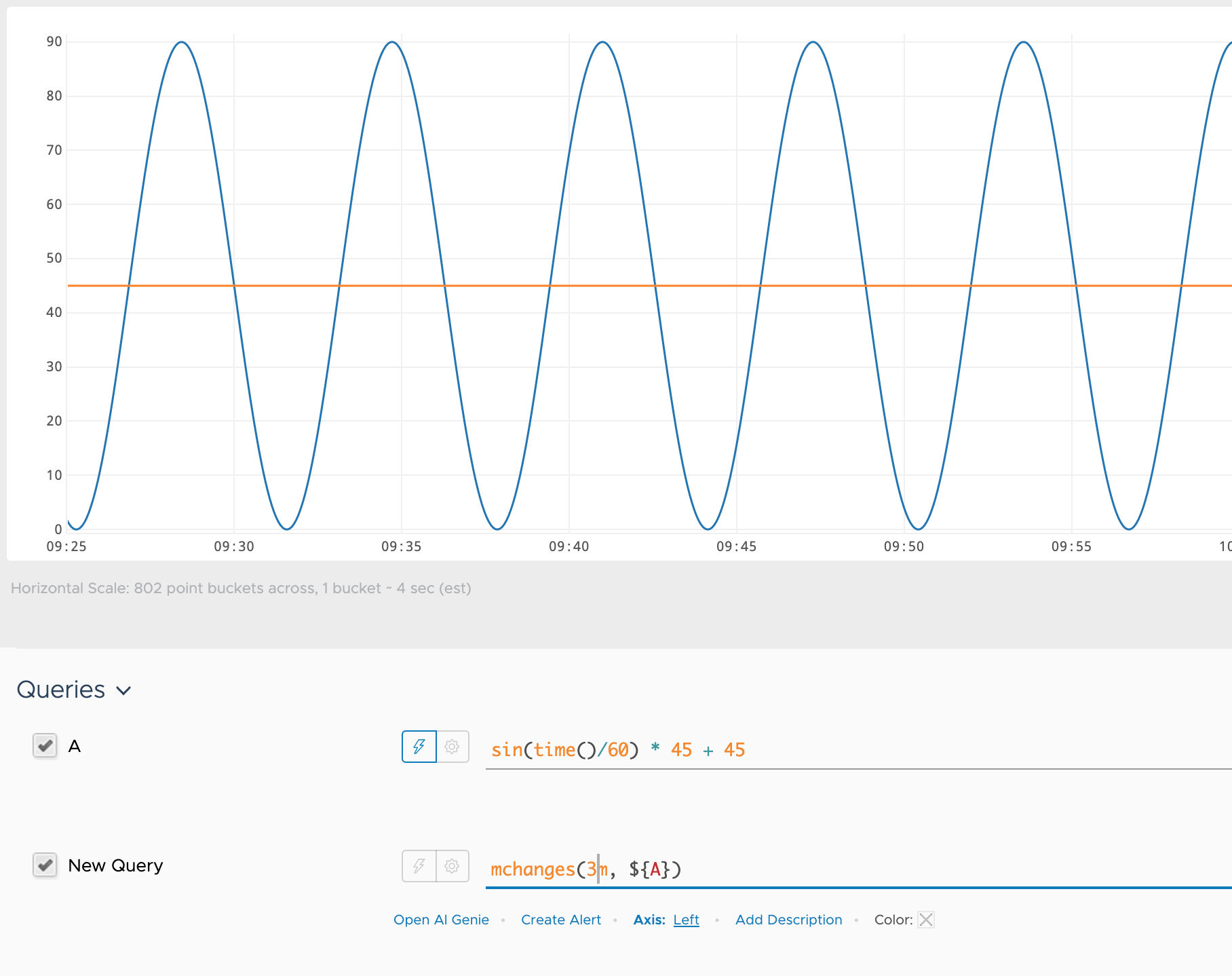This screenshot has width=1232, height=976.
Task: Click the 50 value on the y-axis
Action: (x=54, y=259)
